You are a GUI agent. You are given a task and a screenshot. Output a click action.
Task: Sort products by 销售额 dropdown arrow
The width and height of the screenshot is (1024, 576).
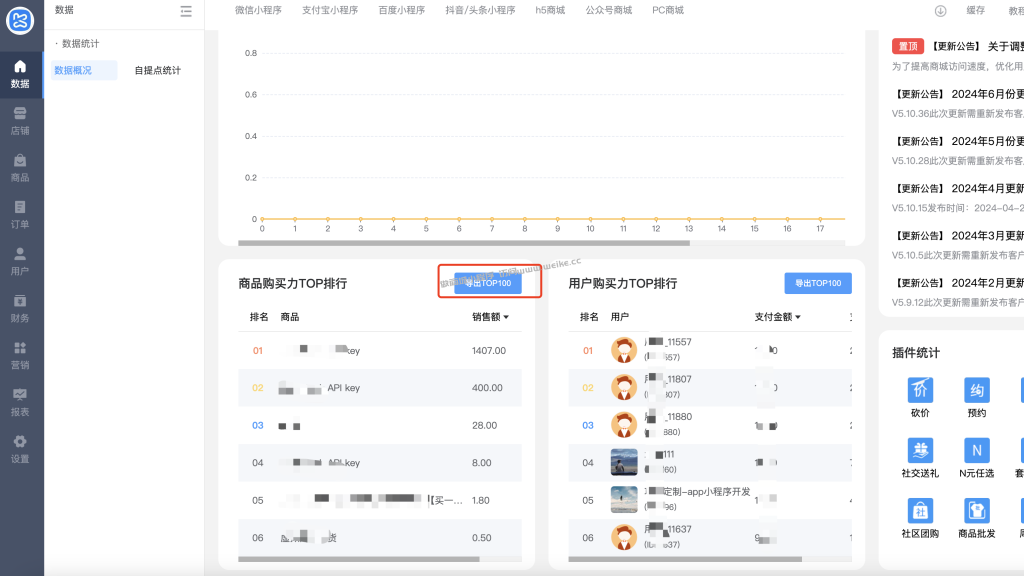coord(506,317)
